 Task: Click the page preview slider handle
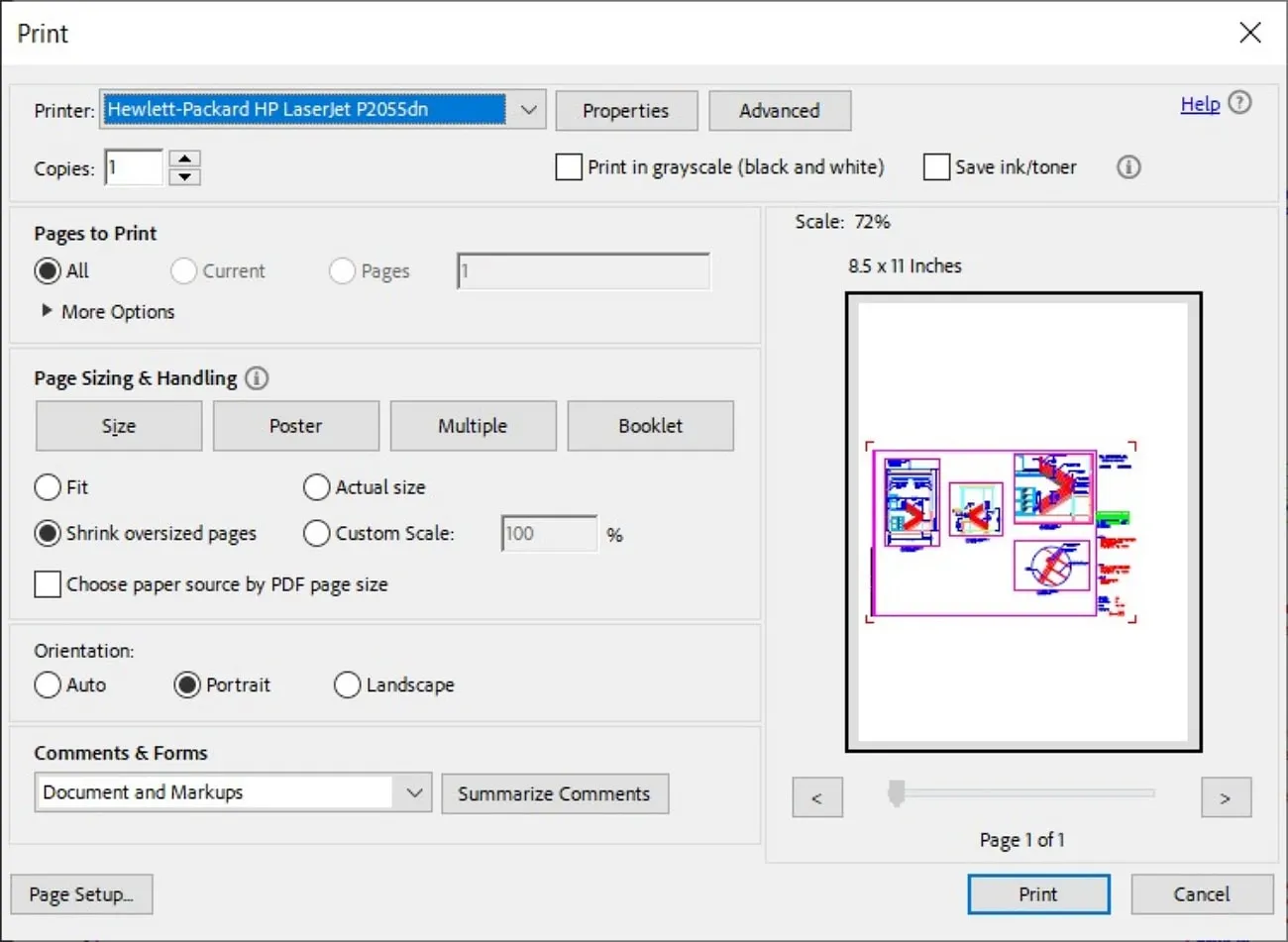pyautogui.click(x=897, y=792)
